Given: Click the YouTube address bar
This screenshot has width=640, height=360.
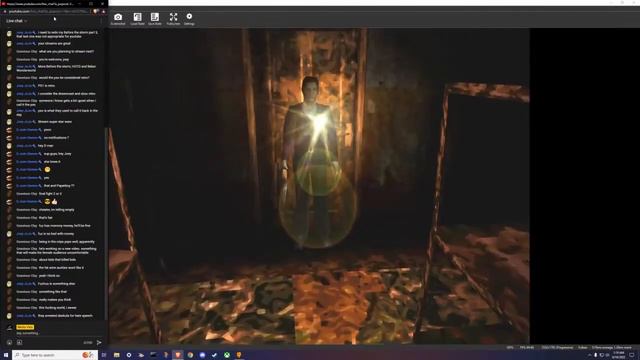Looking at the screenshot, I should pos(49,11).
